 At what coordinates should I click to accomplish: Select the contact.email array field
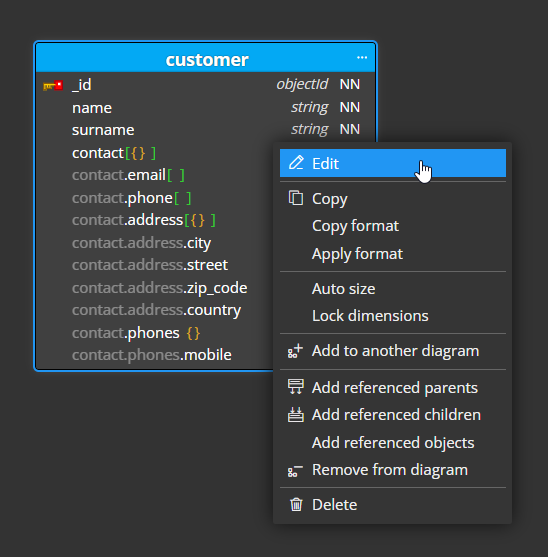pos(128,175)
